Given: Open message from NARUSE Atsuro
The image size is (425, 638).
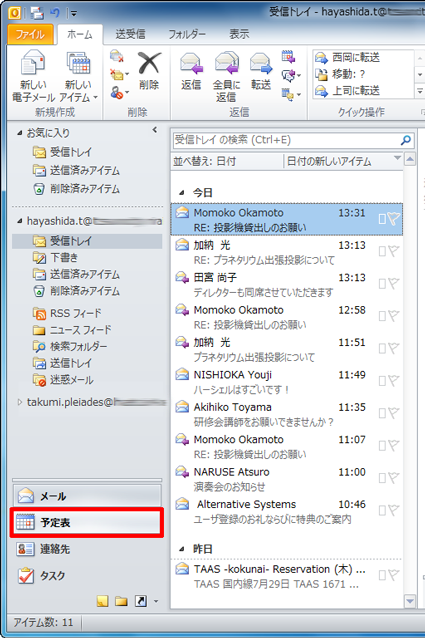Looking at the screenshot, I should [287, 479].
